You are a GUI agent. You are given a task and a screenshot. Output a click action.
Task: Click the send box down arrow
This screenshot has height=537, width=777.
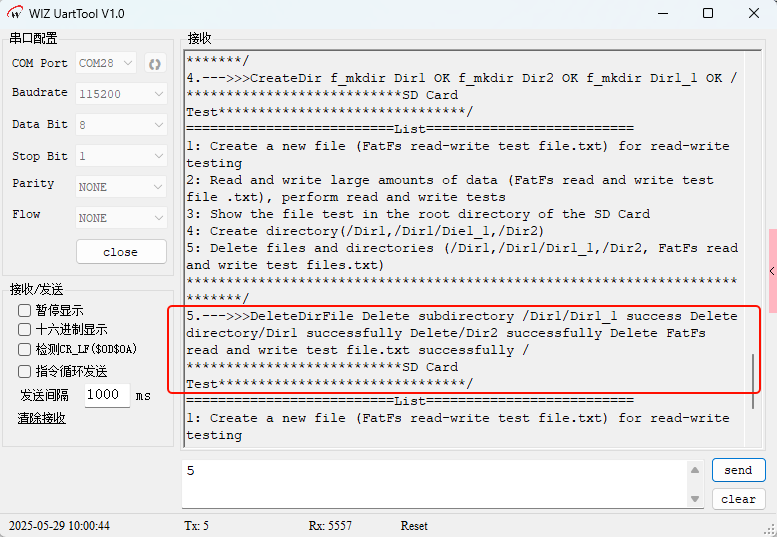(695, 499)
